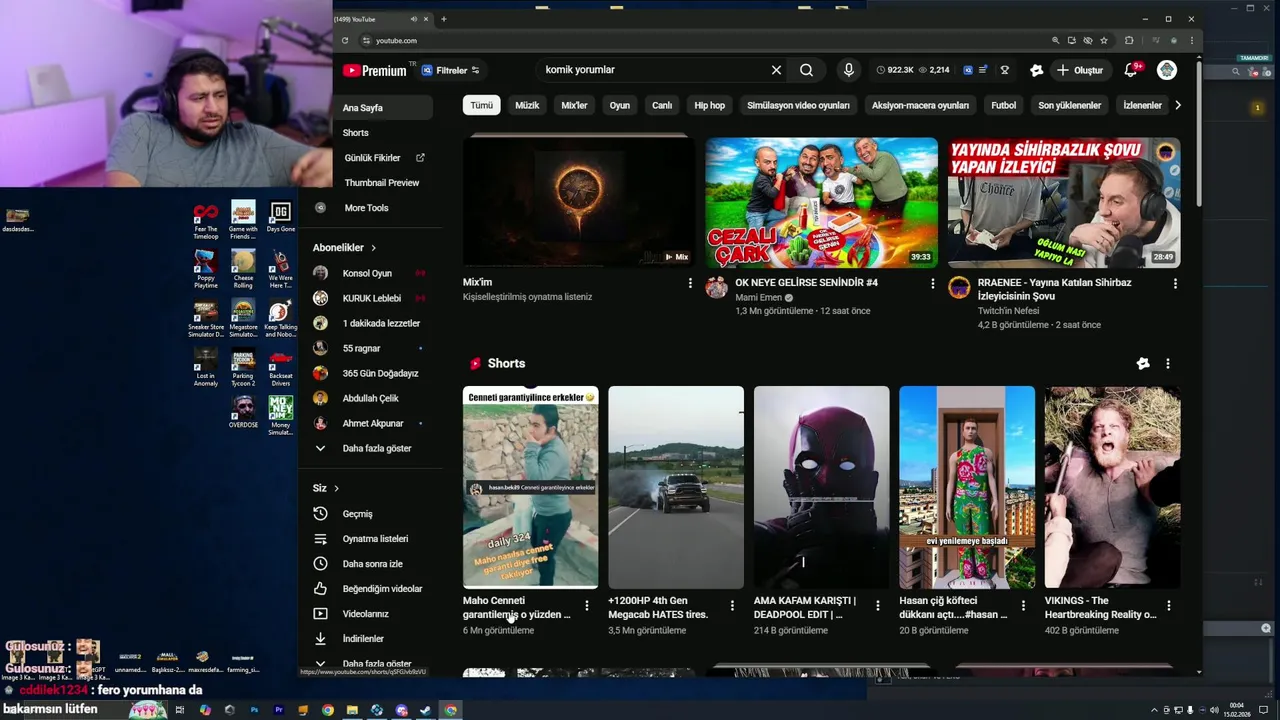This screenshot has width=1280, height=720.
Task: Open Konsol Oyun channel
Action: click(367, 273)
